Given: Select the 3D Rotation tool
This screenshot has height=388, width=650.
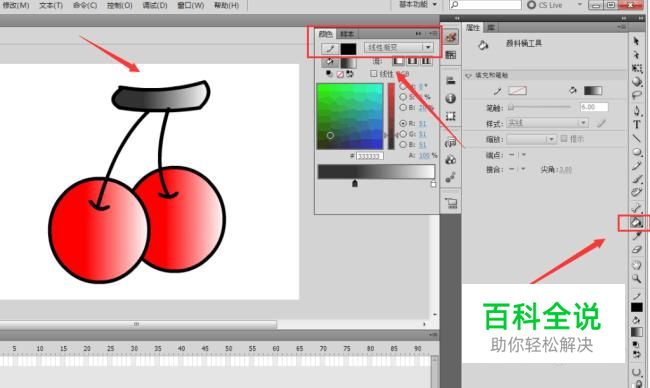Looking at the screenshot, I should 637,82.
